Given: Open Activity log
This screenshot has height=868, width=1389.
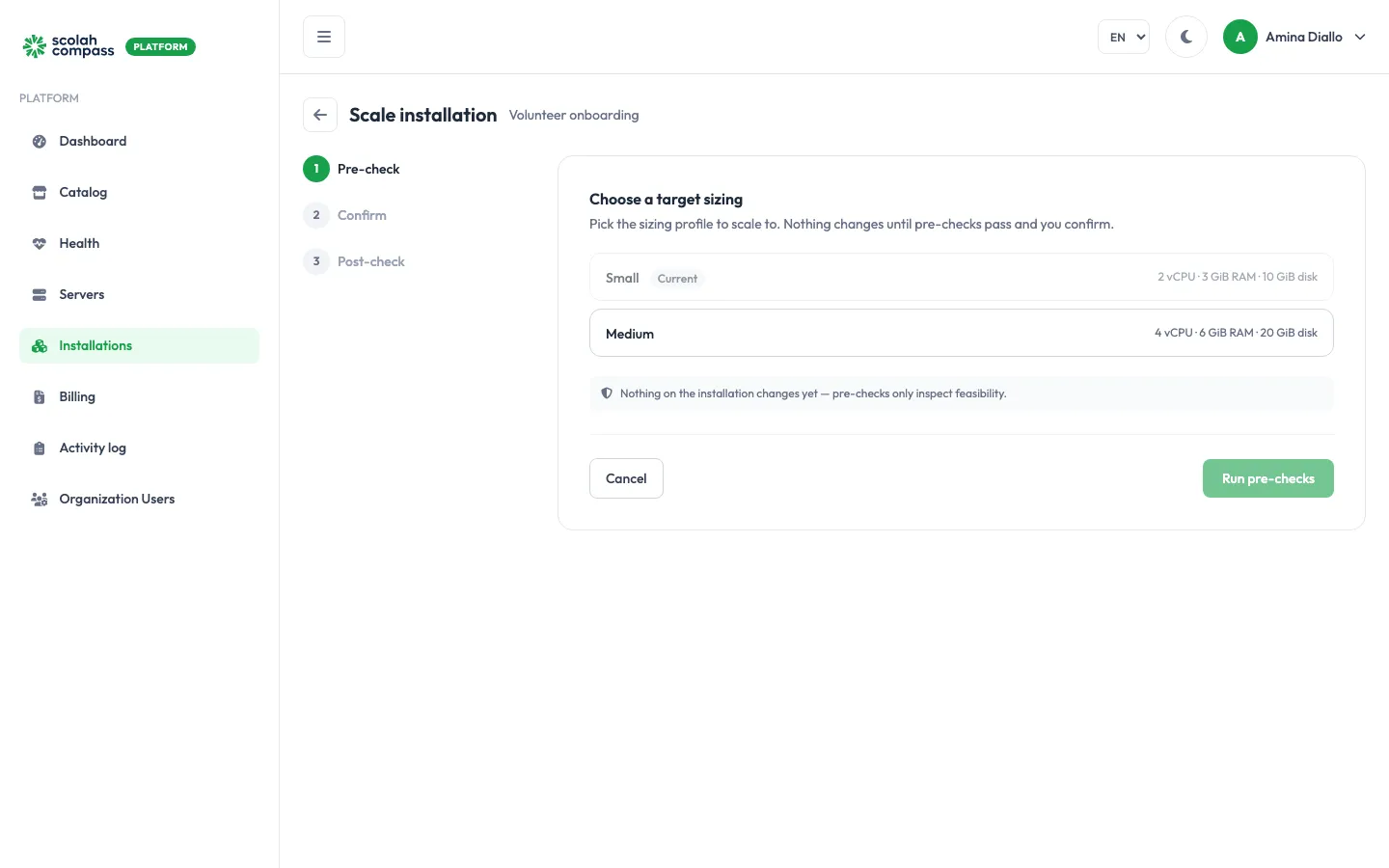Looking at the screenshot, I should pyautogui.click(x=139, y=448).
